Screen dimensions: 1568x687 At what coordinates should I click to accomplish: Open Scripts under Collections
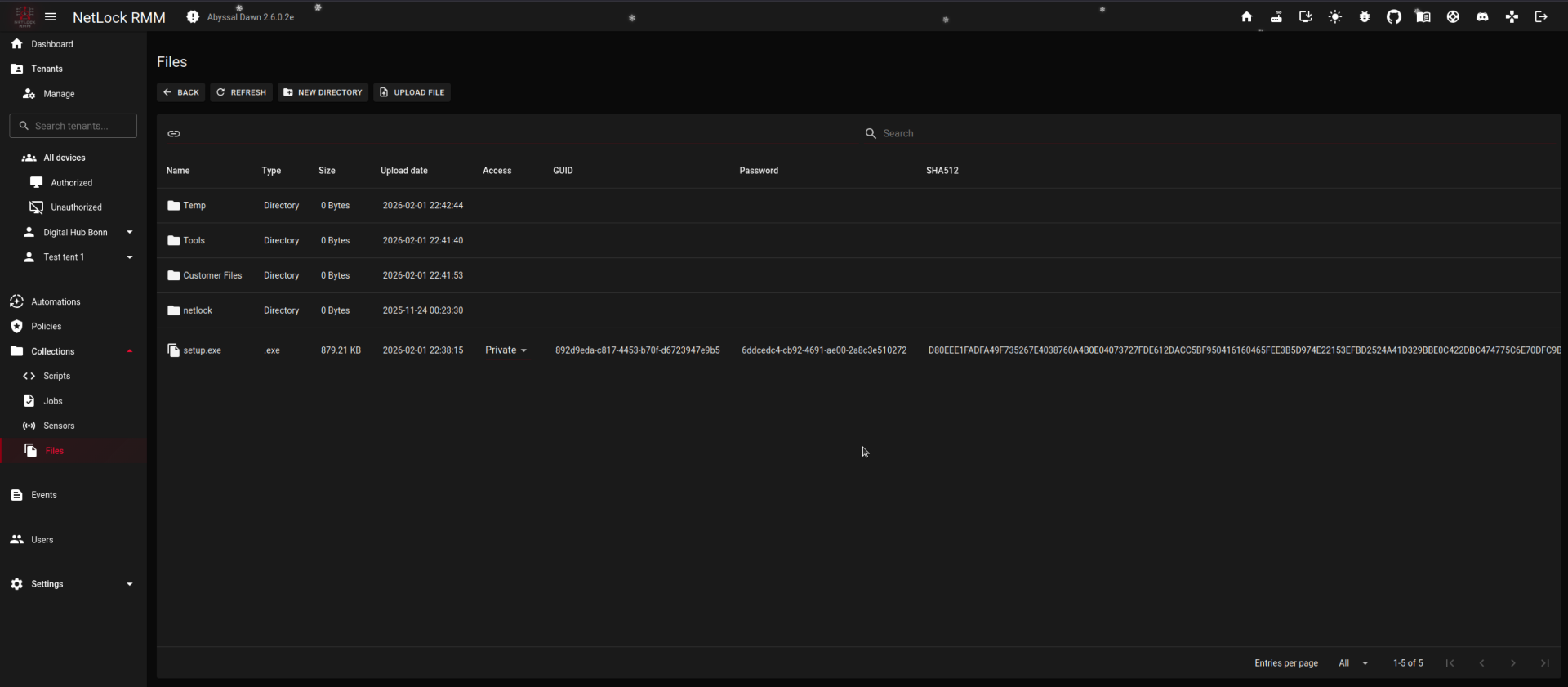pyautogui.click(x=73, y=376)
